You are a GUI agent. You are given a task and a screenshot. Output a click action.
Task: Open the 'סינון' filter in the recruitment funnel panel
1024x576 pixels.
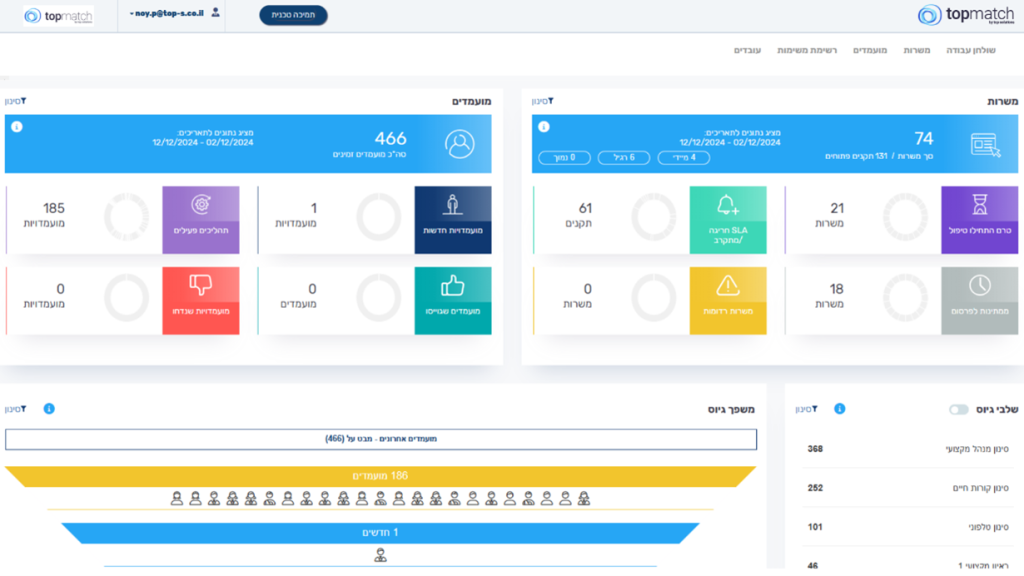coord(15,409)
